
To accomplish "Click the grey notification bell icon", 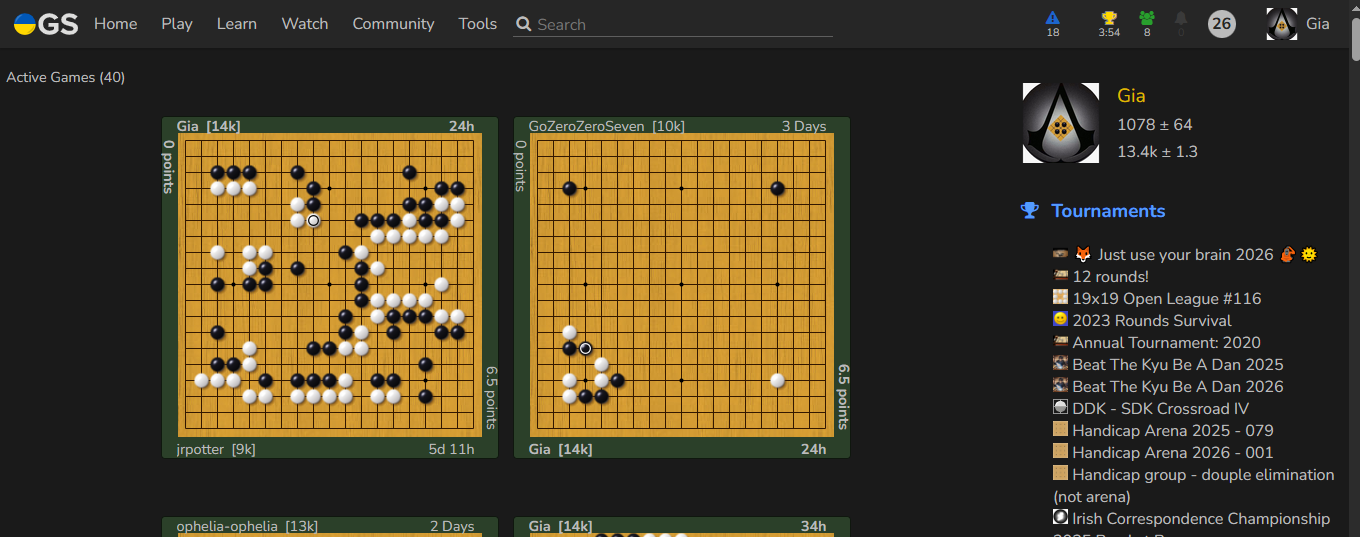I will pyautogui.click(x=1181, y=19).
